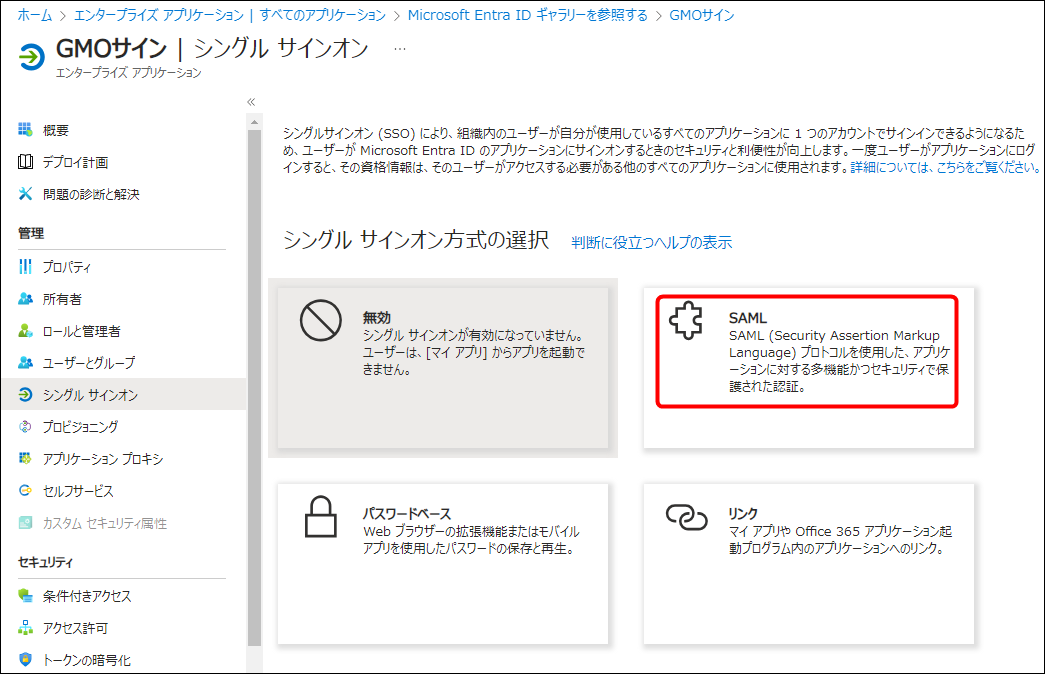This screenshot has height=674, width=1045.
Task: Click the トークンの暗号化 shield icon
Action: tap(25, 659)
